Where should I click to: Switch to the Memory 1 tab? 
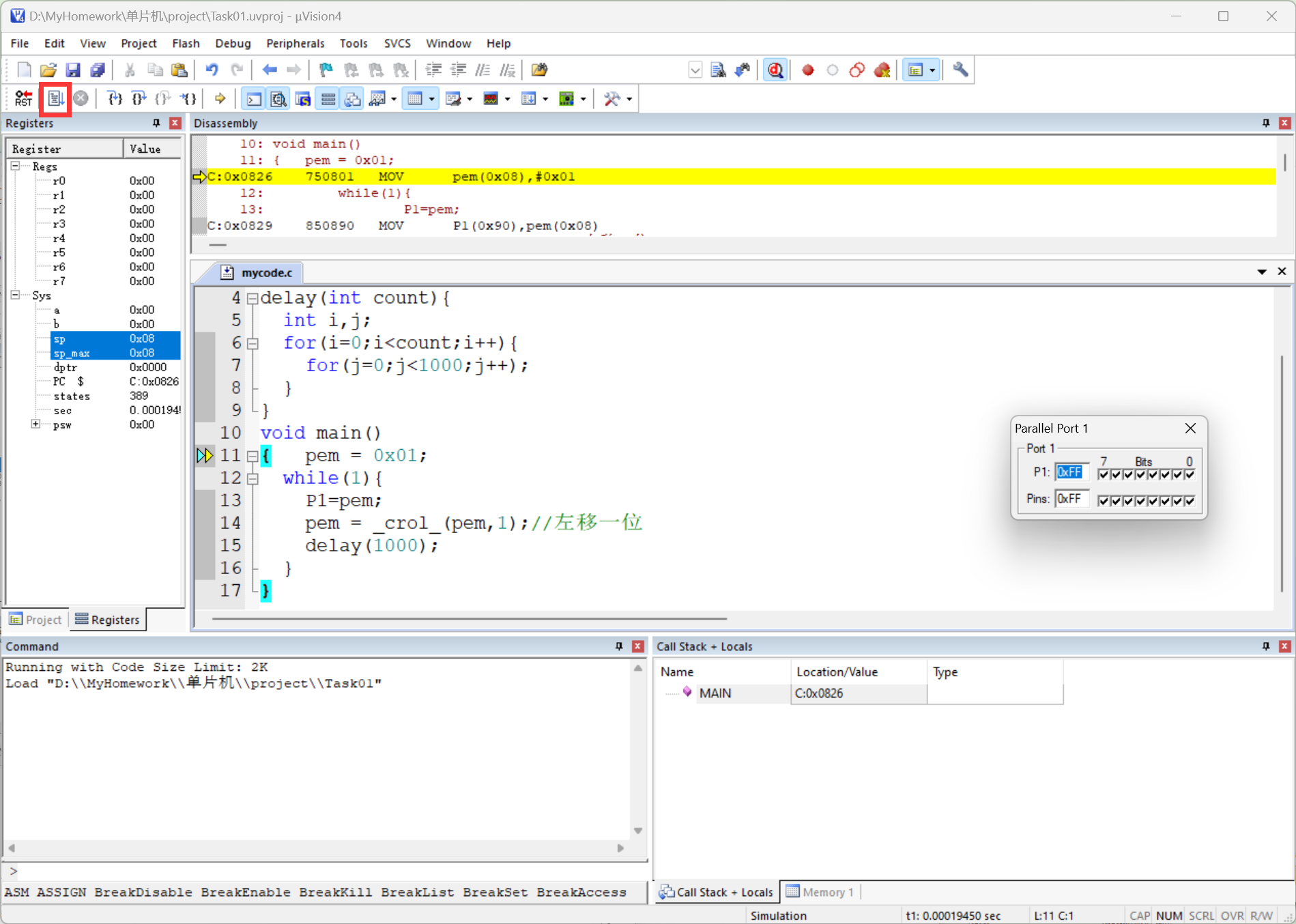820,892
